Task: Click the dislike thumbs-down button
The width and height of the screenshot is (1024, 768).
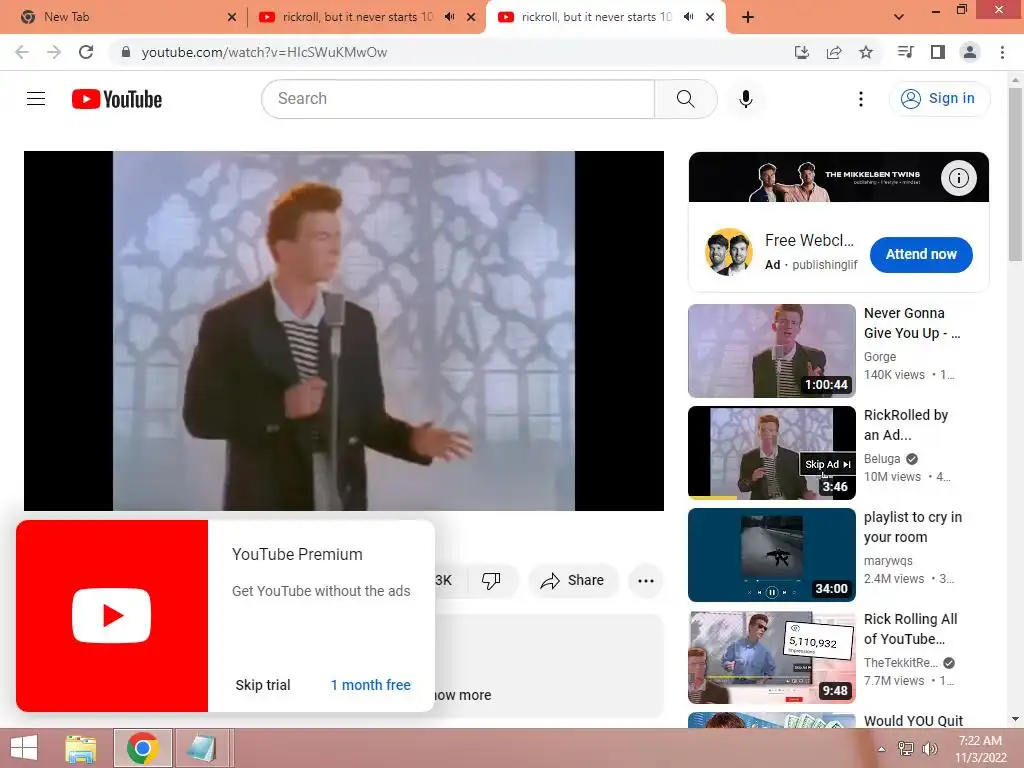Action: pos(491,580)
